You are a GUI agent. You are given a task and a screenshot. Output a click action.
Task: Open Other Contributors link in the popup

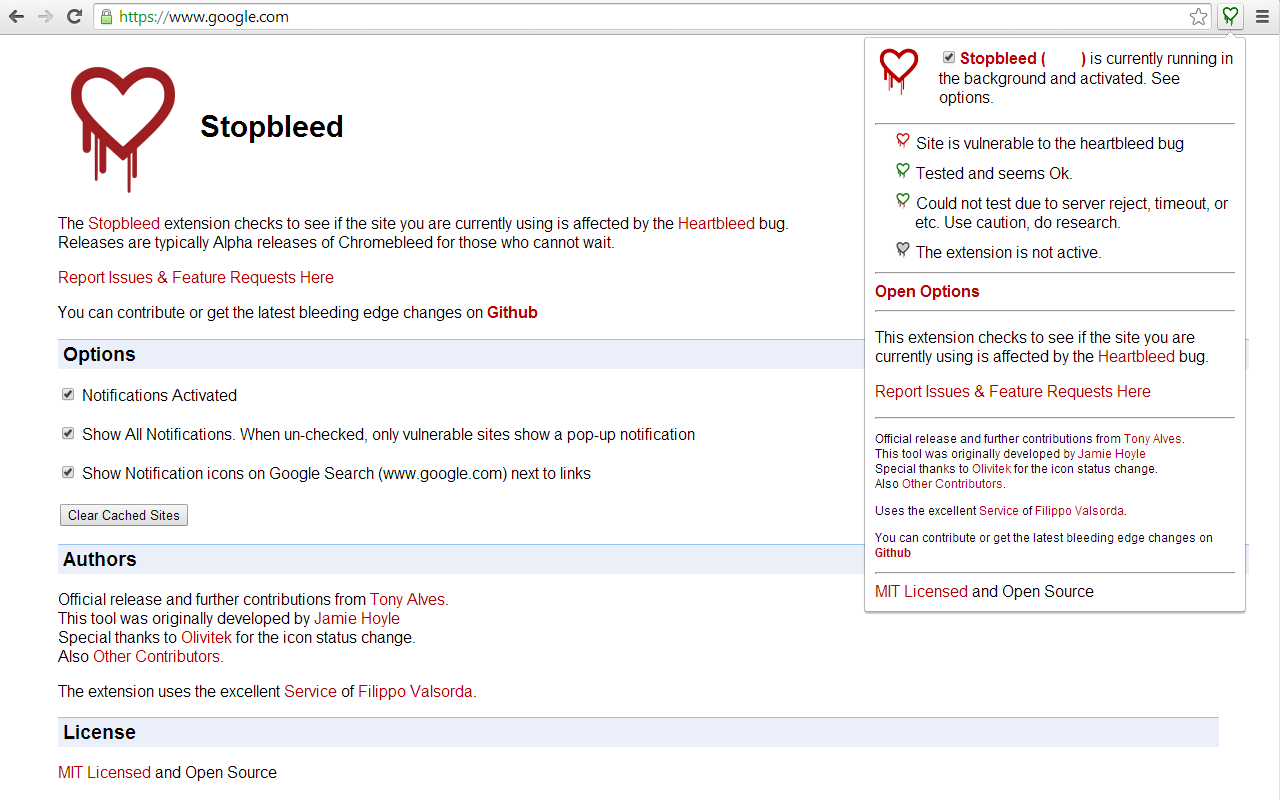coord(953,484)
